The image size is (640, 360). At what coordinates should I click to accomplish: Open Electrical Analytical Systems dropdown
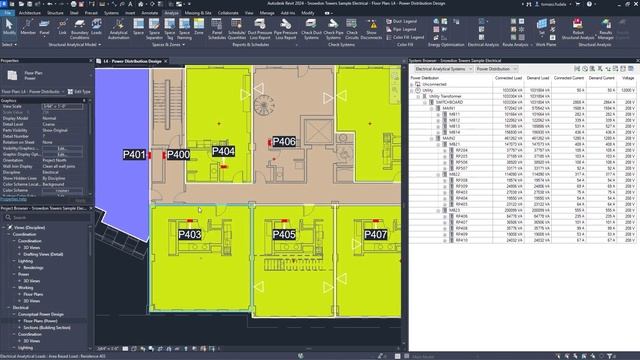click(x=444, y=69)
